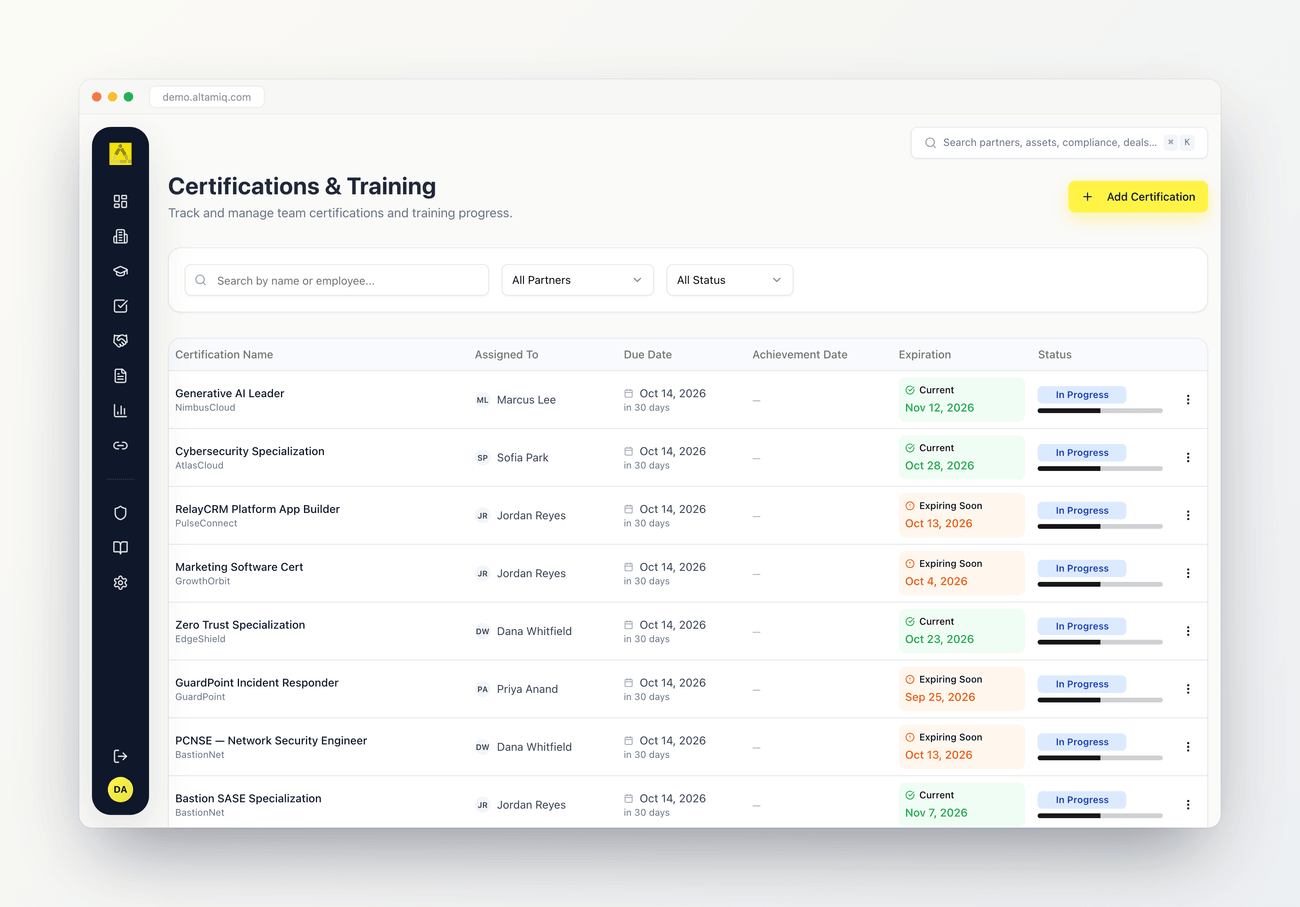
Task: Select the graduation cap sidebar icon
Action: (120, 272)
